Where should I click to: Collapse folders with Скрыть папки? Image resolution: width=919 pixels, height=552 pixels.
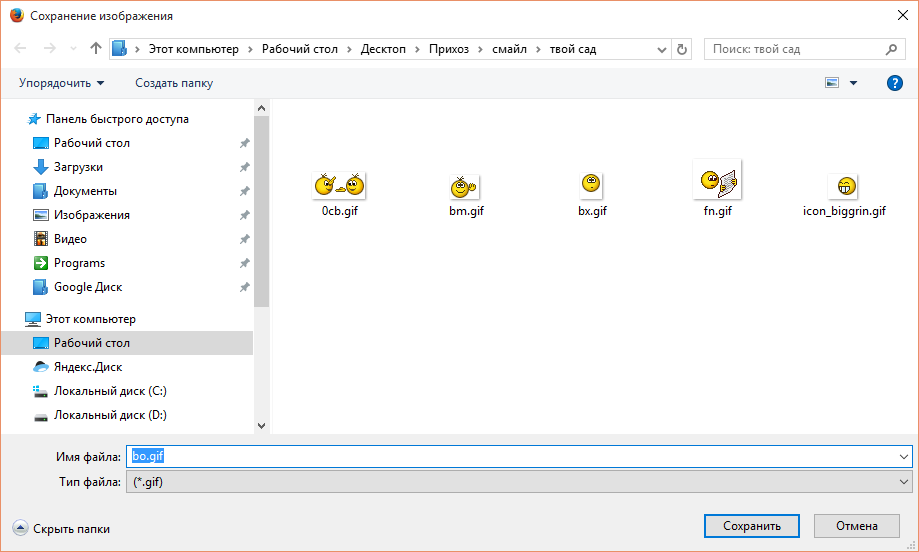[x=61, y=528]
